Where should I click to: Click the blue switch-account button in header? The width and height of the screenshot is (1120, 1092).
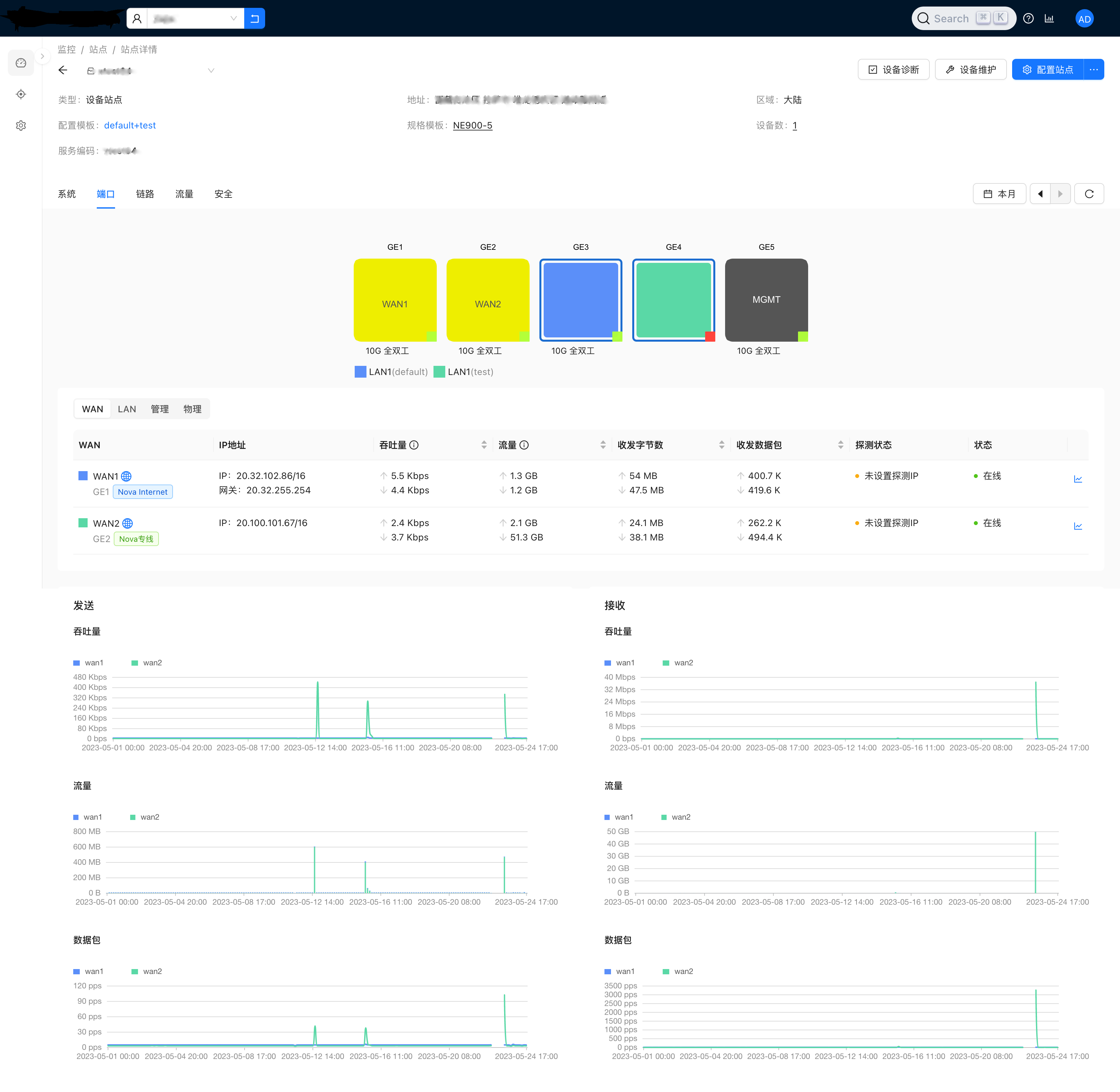(x=255, y=18)
